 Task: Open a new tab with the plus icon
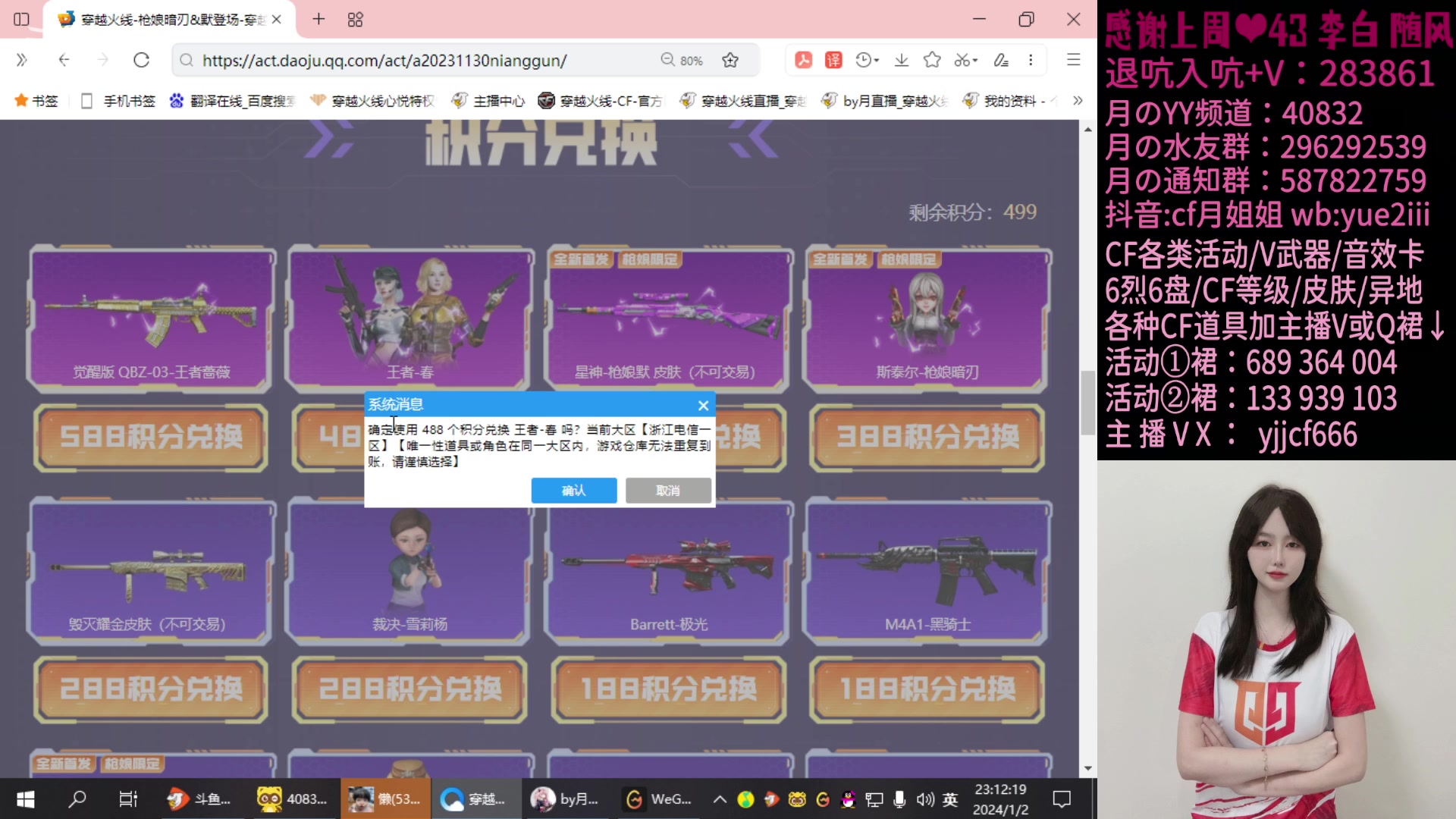click(318, 19)
